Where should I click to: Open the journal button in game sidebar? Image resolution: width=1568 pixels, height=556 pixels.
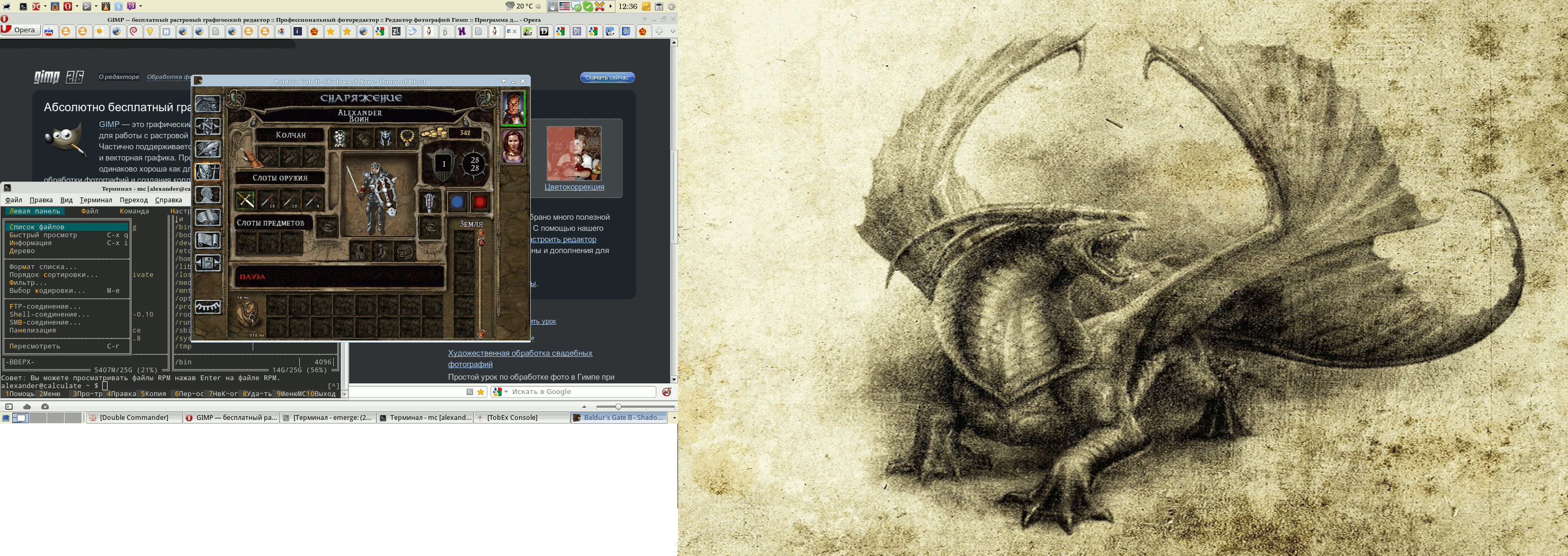208,149
